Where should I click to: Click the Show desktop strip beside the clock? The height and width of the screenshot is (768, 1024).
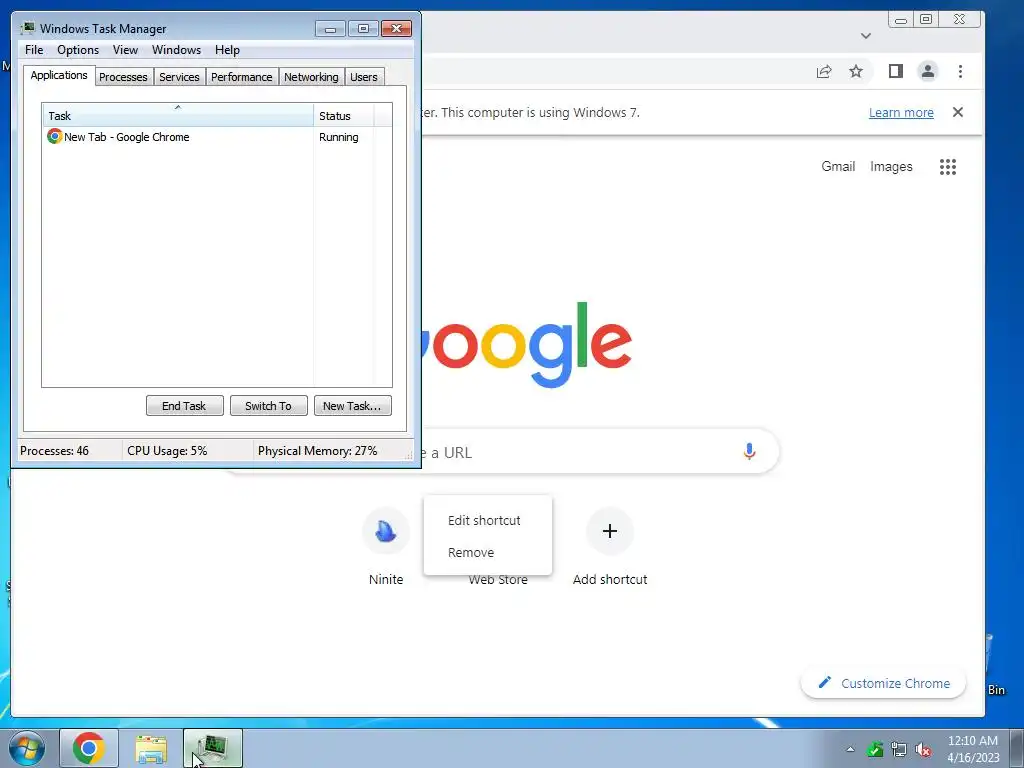(1017, 748)
